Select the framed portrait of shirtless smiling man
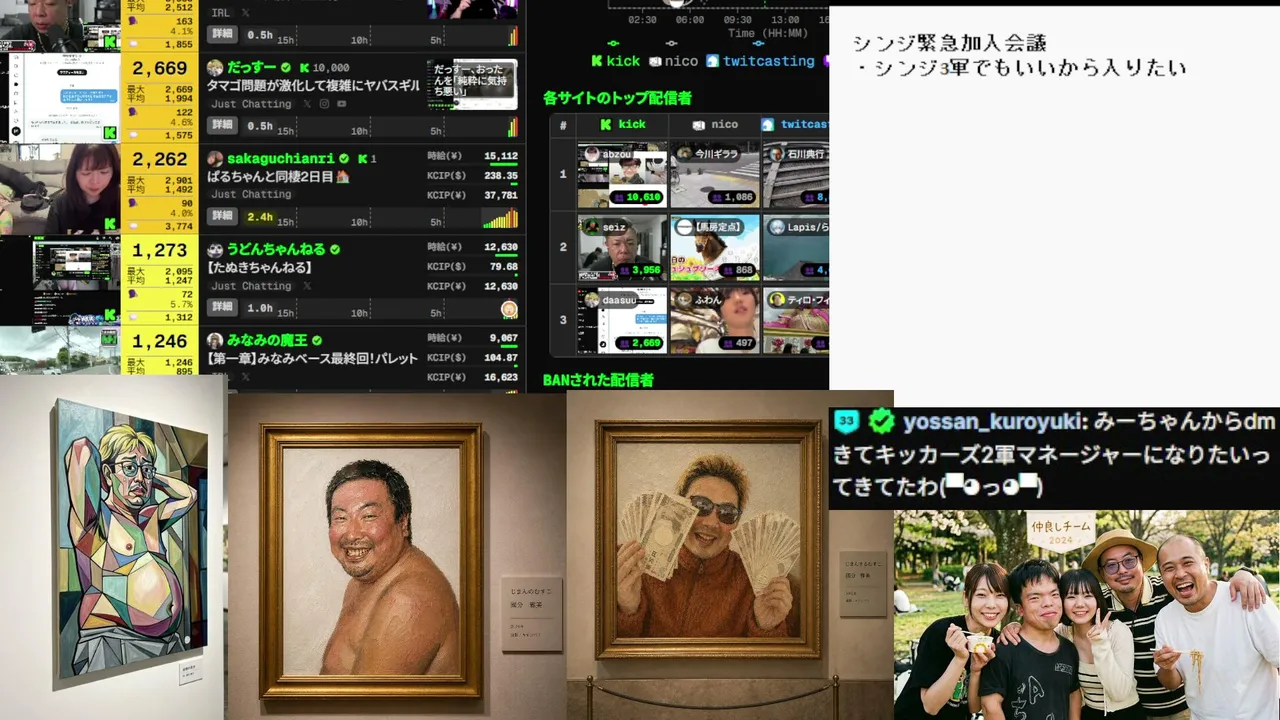The image size is (1280, 720). pos(372,560)
